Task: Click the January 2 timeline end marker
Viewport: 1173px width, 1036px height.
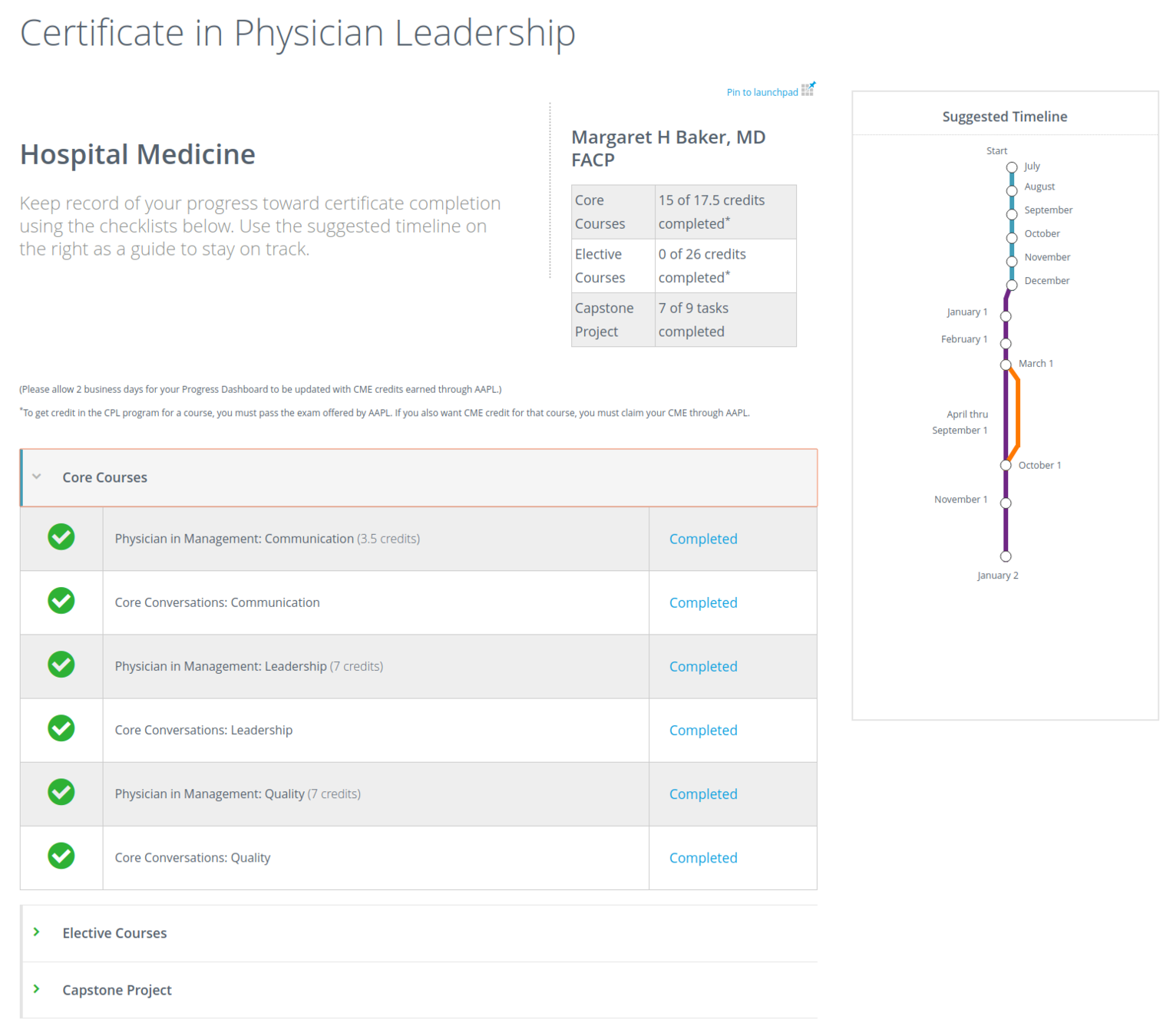Action: [x=1006, y=556]
